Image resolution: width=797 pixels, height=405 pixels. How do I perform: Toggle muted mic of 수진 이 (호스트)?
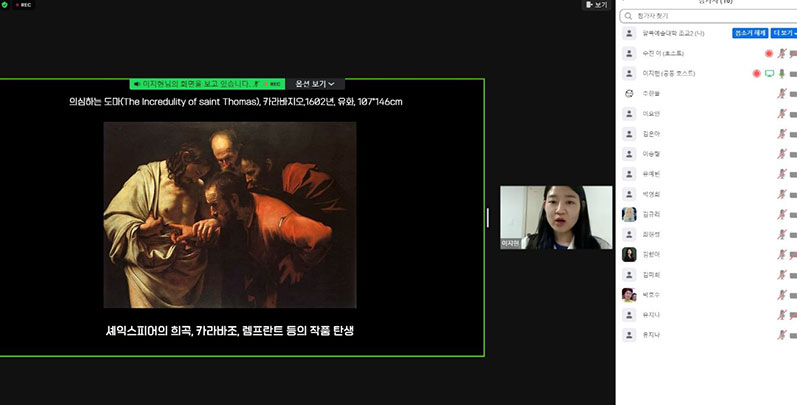pos(782,53)
